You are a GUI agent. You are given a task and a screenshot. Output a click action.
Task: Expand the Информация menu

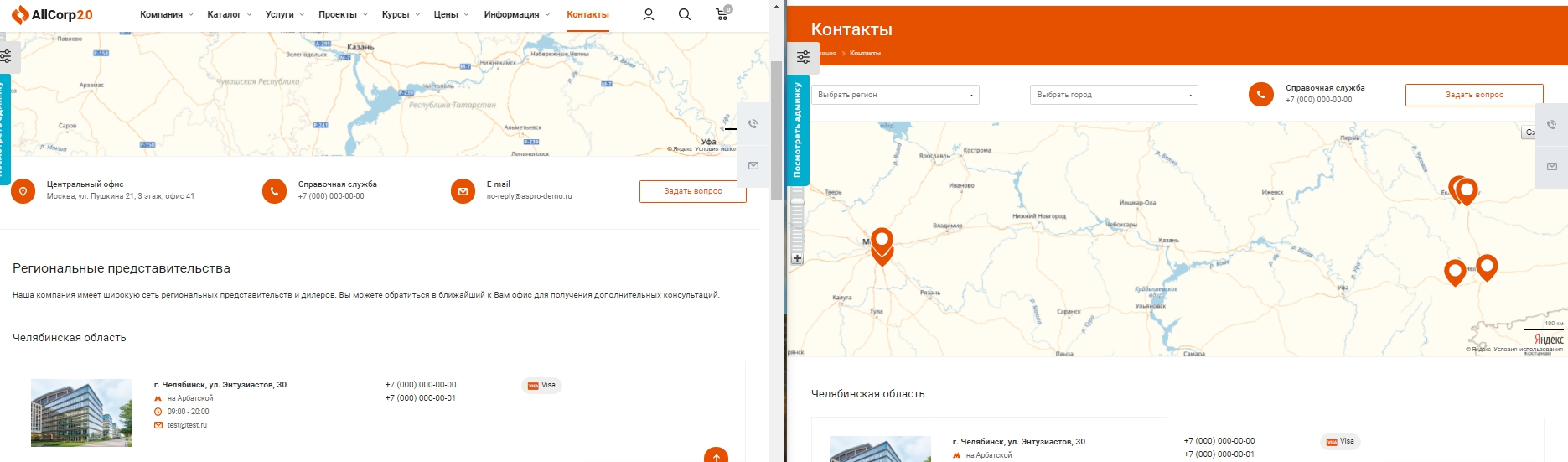(516, 14)
